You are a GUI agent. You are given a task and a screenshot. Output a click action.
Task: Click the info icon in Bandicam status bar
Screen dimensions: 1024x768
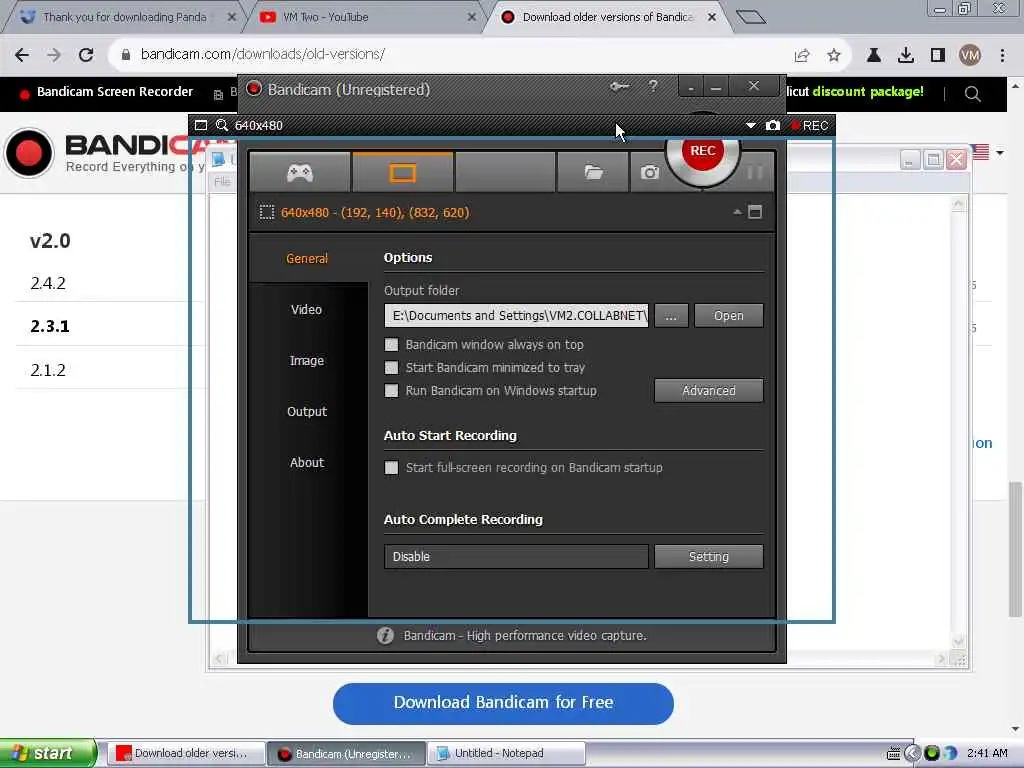pyautogui.click(x=385, y=635)
